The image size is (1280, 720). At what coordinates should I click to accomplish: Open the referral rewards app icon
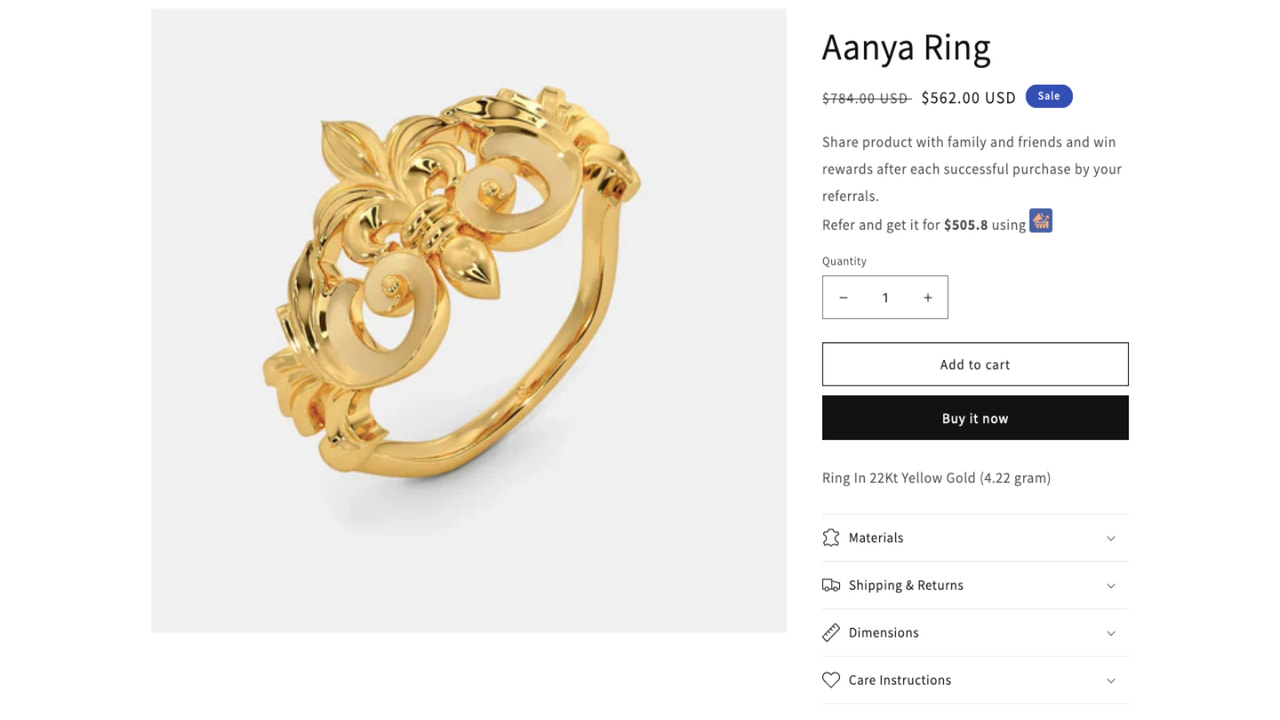tap(1040, 220)
